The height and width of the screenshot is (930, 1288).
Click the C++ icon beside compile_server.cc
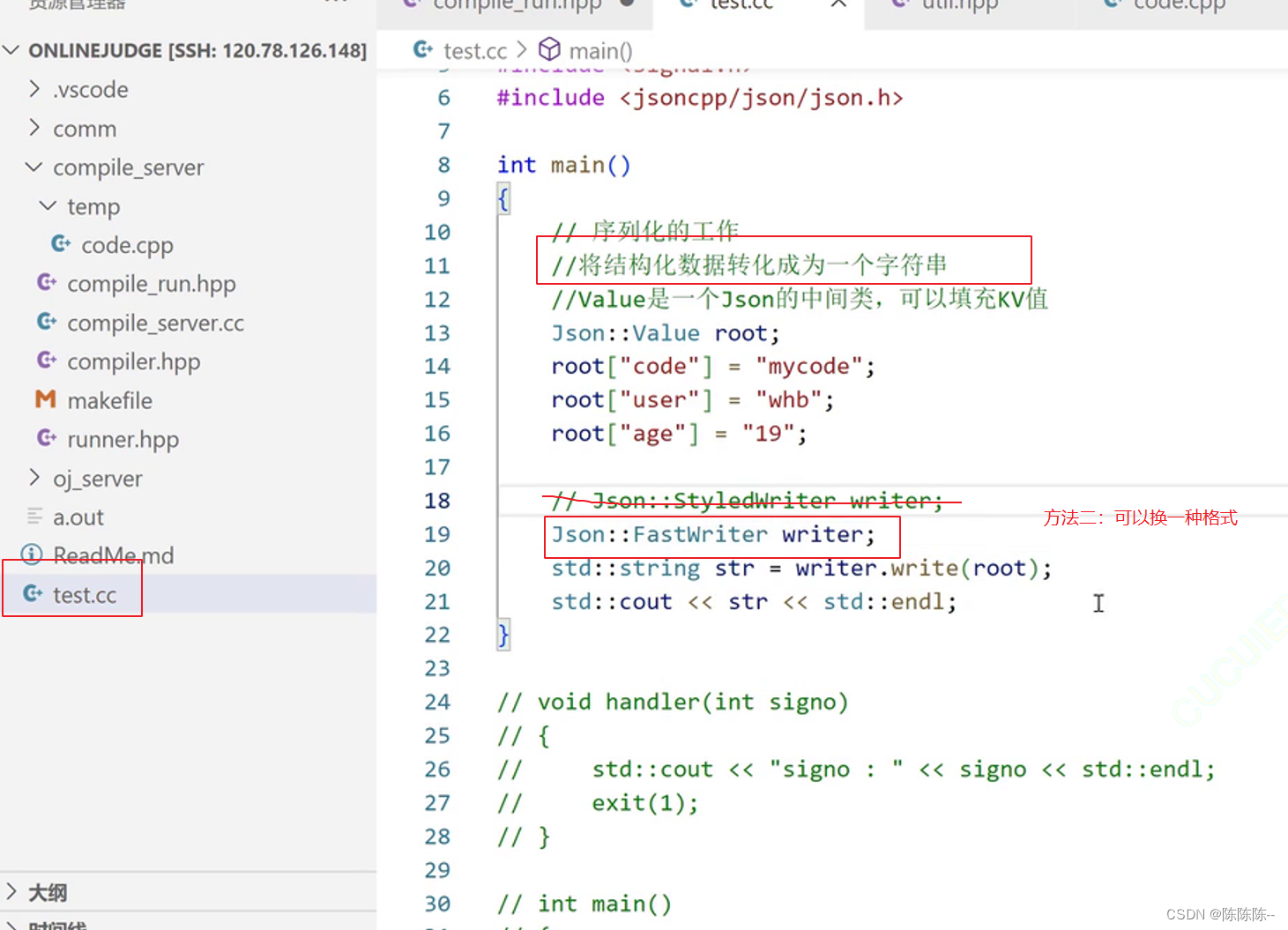click(47, 321)
